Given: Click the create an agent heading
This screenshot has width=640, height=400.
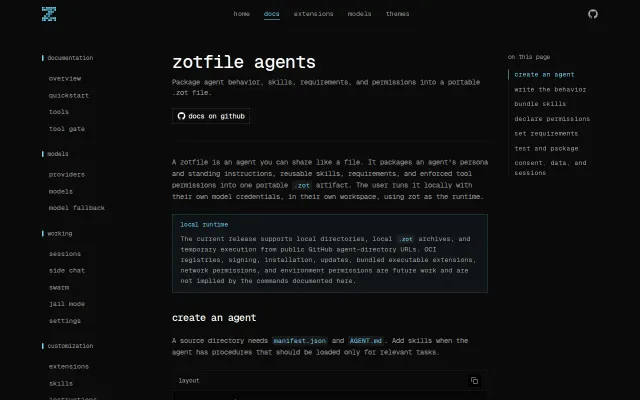Looking at the screenshot, I should [x=214, y=318].
